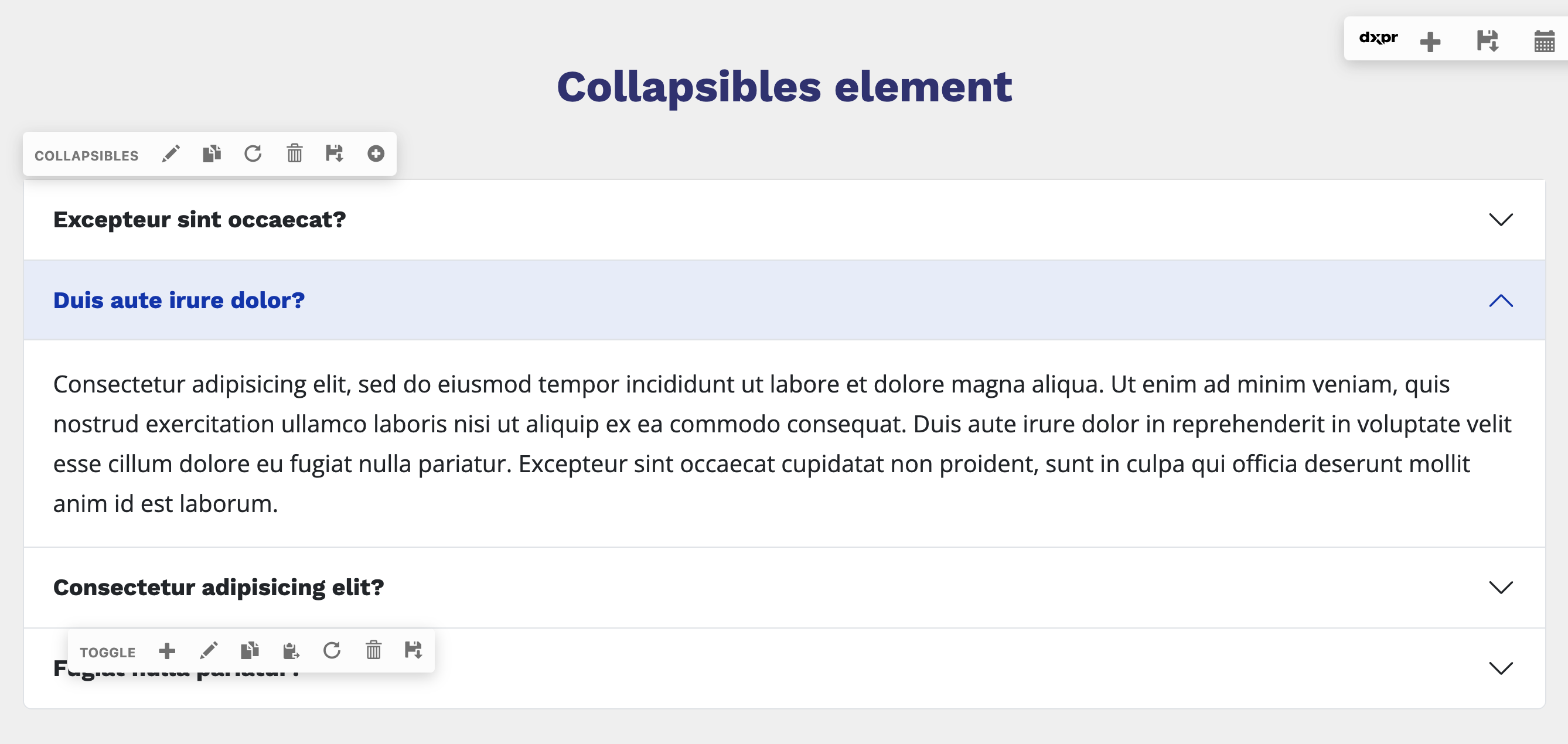Select the pencil edit icon in the Collapsibles toolbar
The height and width of the screenshot is (744, 1568).
(171, 154)
